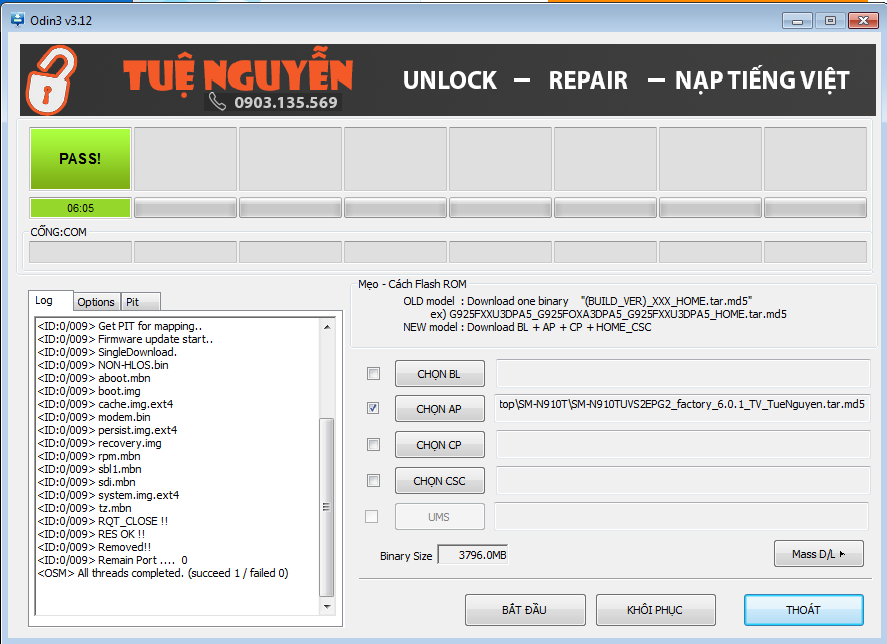Viewport: 887px width, 644px height.
Task: Click the CHỌN CSC button
Action: pyautogui.click(x=440, y=481)
